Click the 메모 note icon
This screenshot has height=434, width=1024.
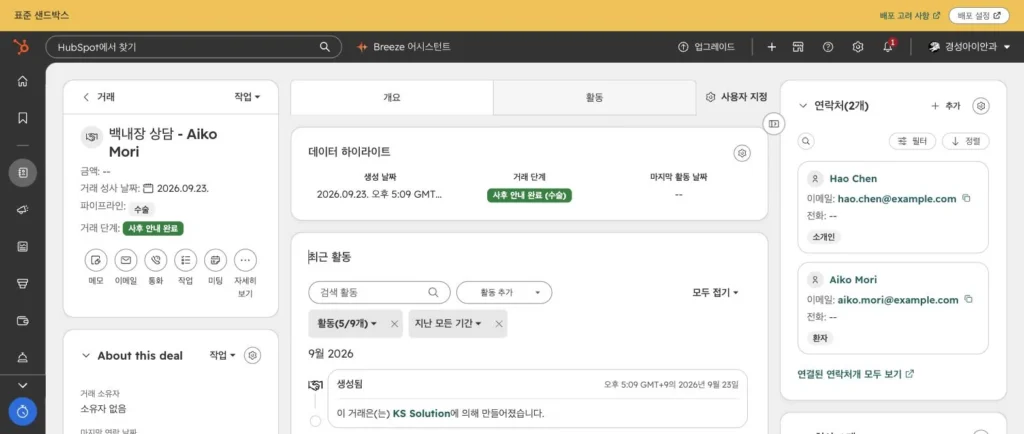click(x=96, y=260)
